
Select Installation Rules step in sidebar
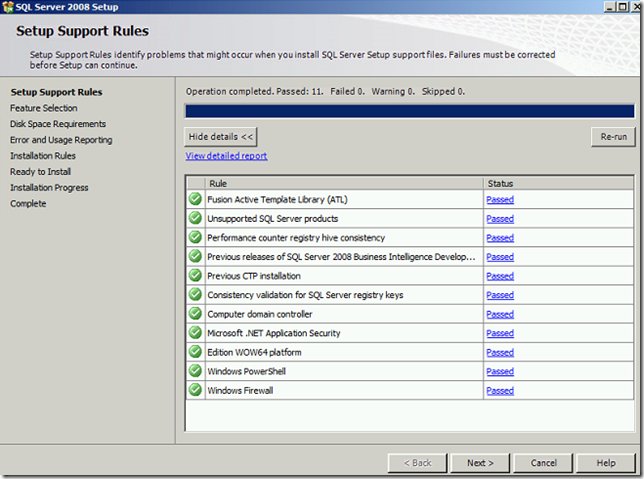point(43,156)
